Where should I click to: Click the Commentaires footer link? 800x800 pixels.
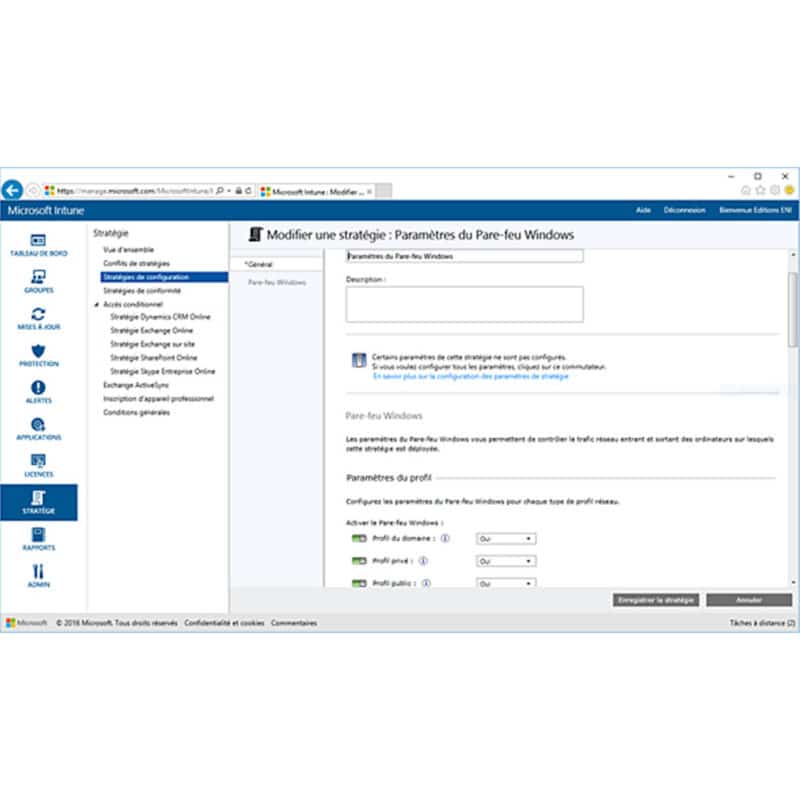tap(294, 623)
